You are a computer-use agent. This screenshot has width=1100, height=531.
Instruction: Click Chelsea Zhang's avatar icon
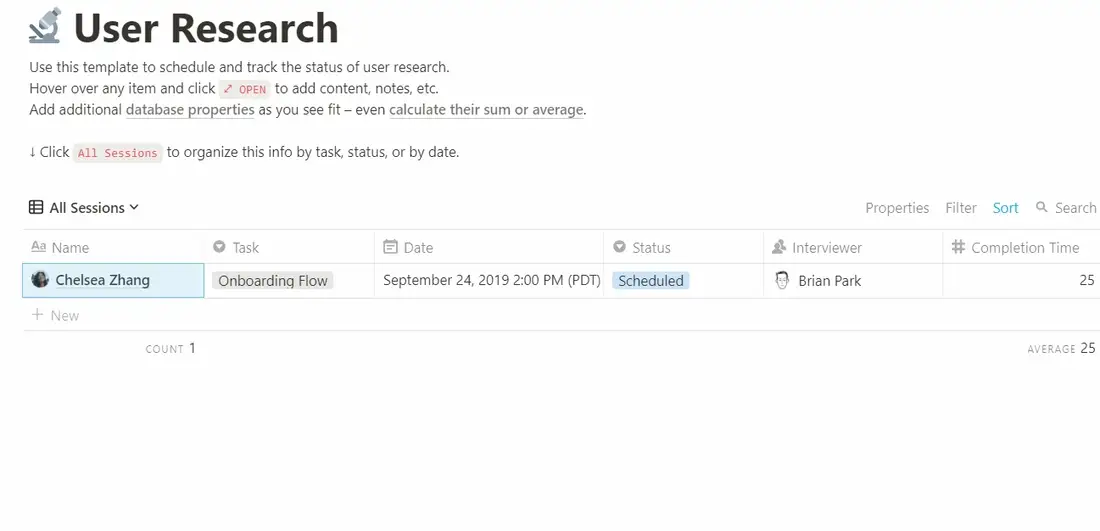click(x=40, y=279)
